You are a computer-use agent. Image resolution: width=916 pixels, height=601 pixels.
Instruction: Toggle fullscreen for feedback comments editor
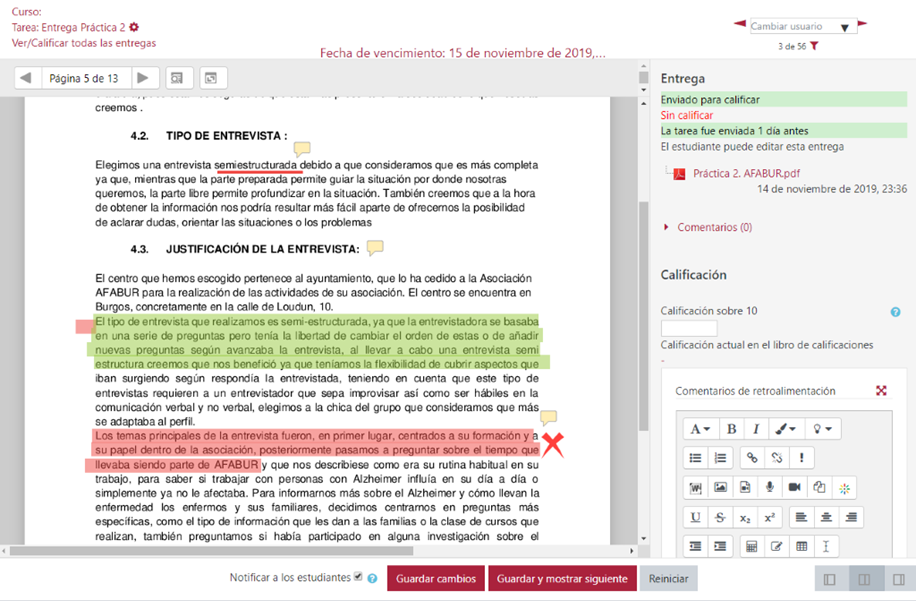881,390
